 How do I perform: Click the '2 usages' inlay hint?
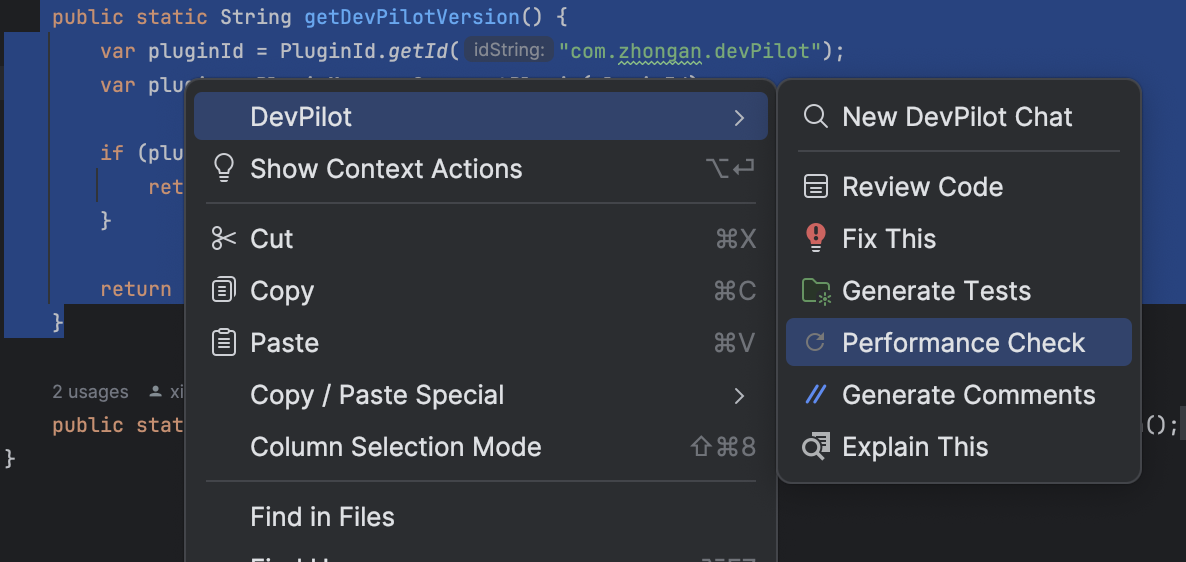90,392
